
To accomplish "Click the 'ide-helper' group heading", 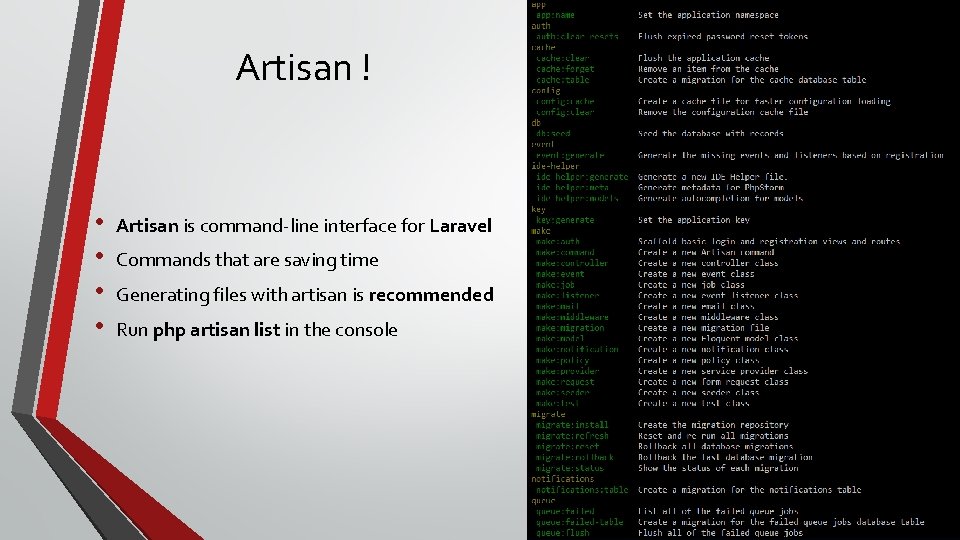I will pos(555,166).
